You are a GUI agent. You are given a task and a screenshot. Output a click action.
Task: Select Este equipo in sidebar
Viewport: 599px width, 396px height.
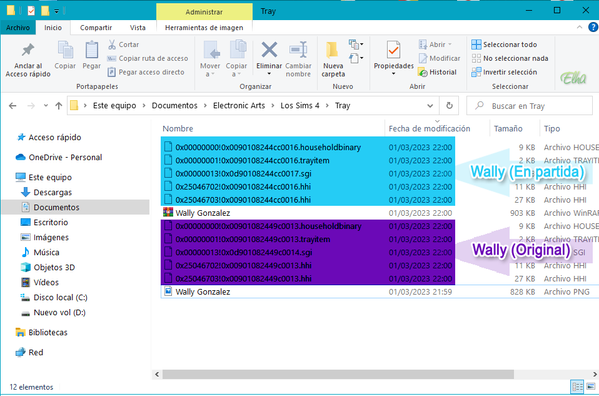(44, 178)
